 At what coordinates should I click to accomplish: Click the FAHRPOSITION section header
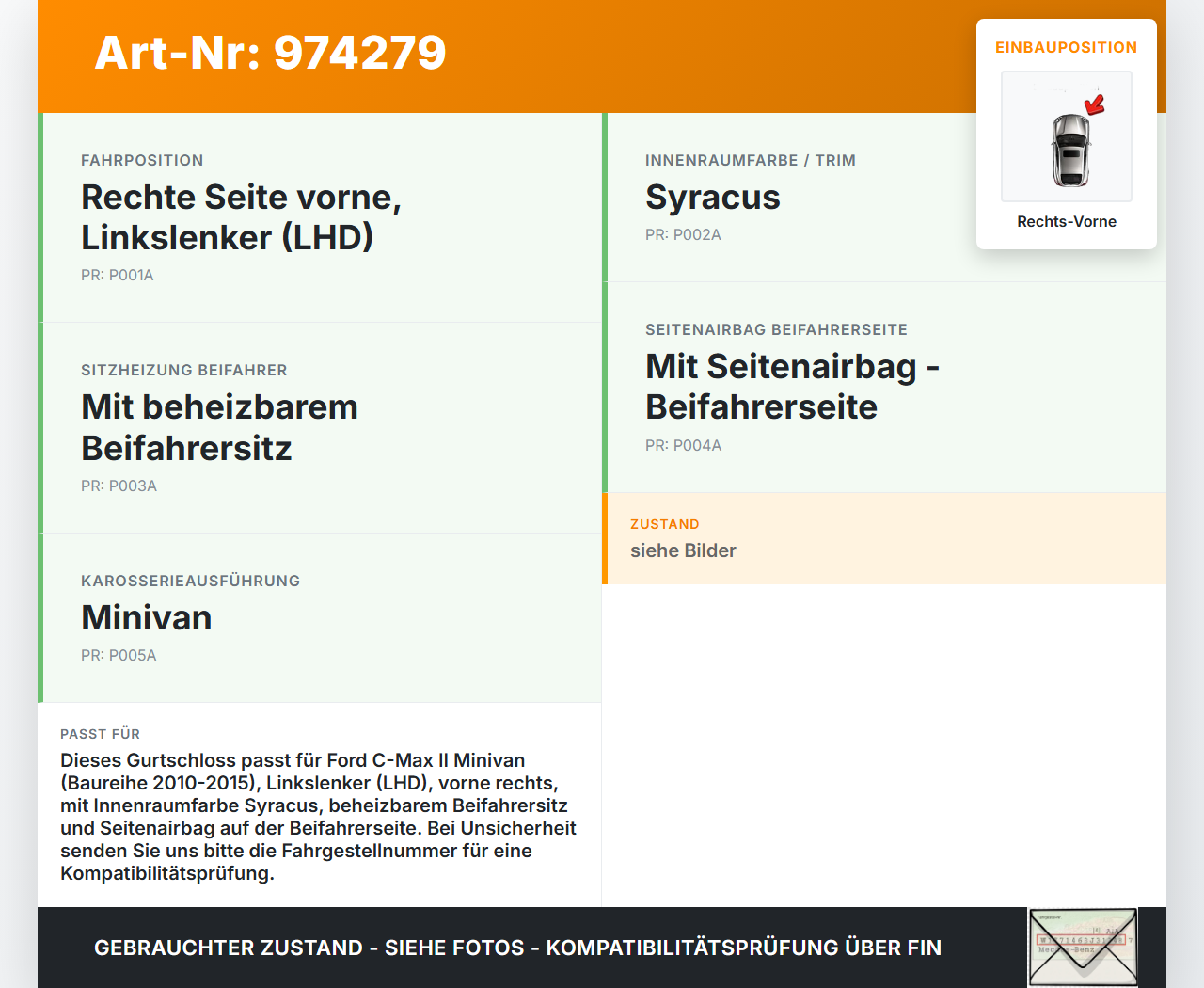tap(142, 160)
